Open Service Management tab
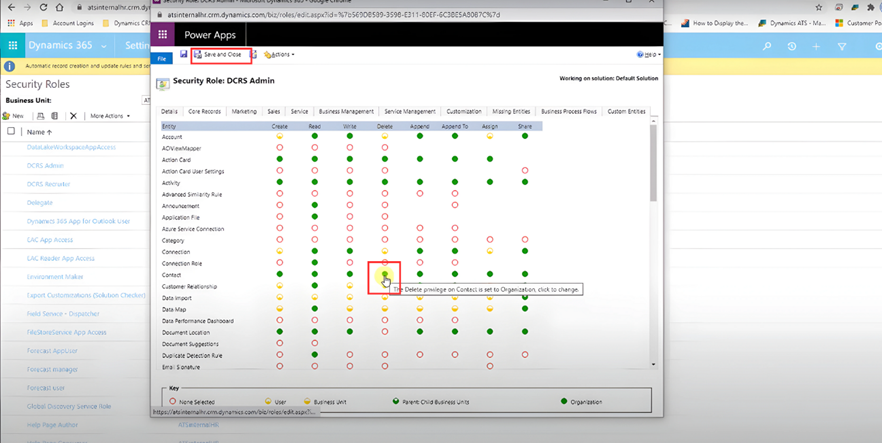 (410, 111)
